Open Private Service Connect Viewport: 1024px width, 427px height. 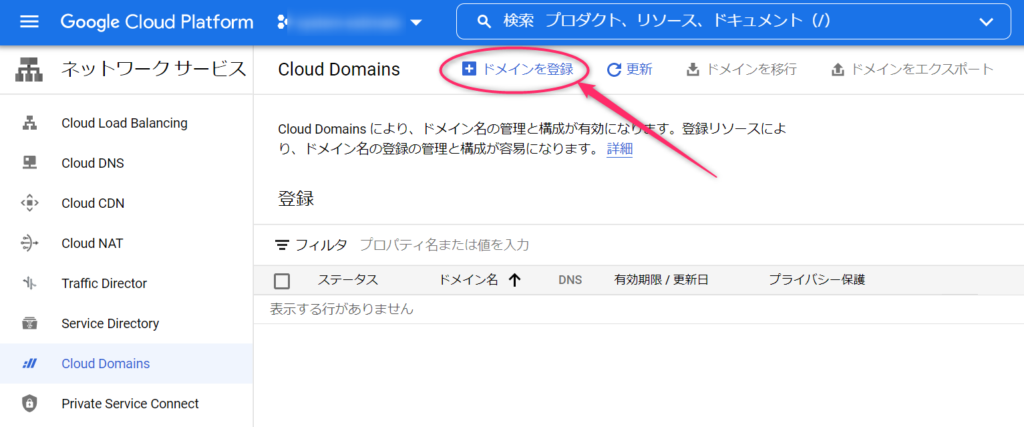(x=130, y=403)
